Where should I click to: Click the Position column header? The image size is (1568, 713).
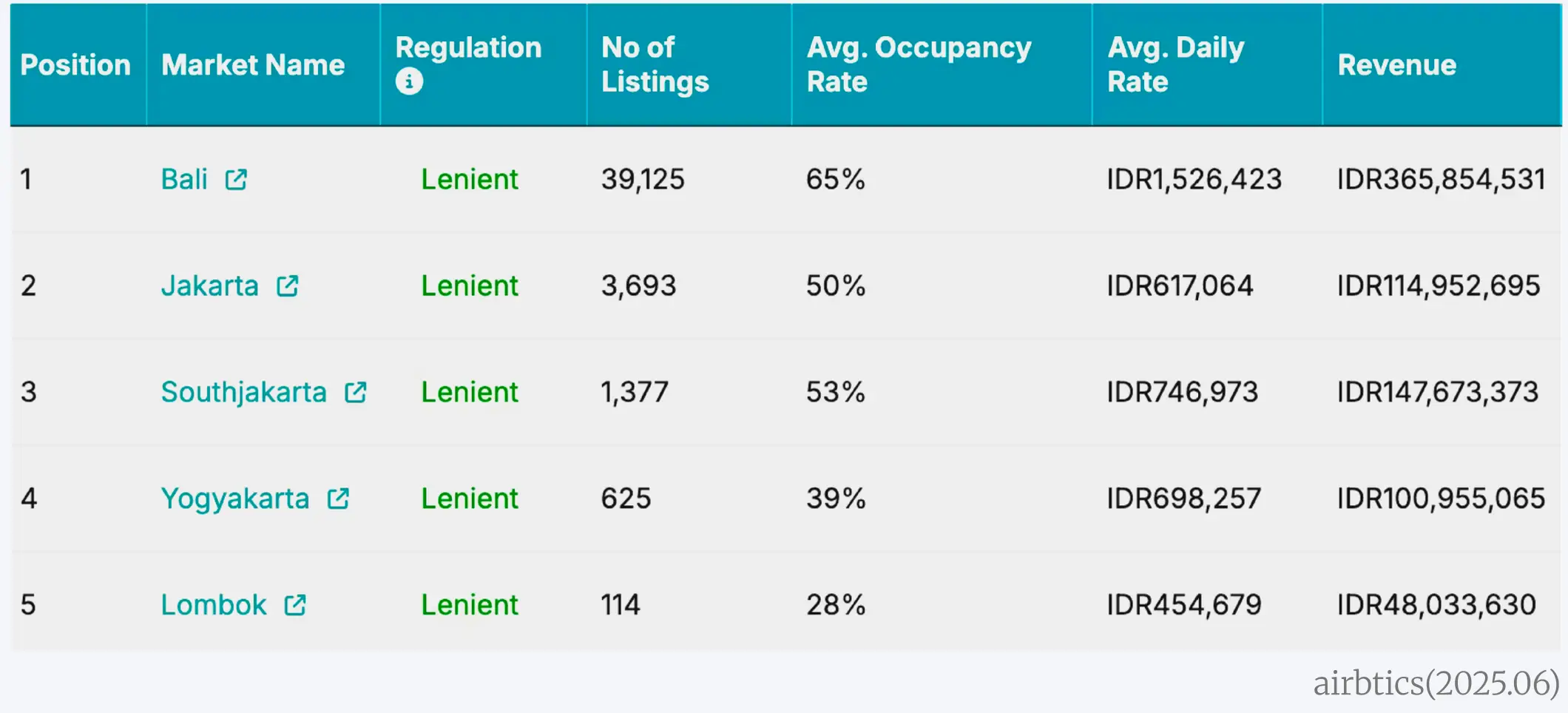(75, 65)
